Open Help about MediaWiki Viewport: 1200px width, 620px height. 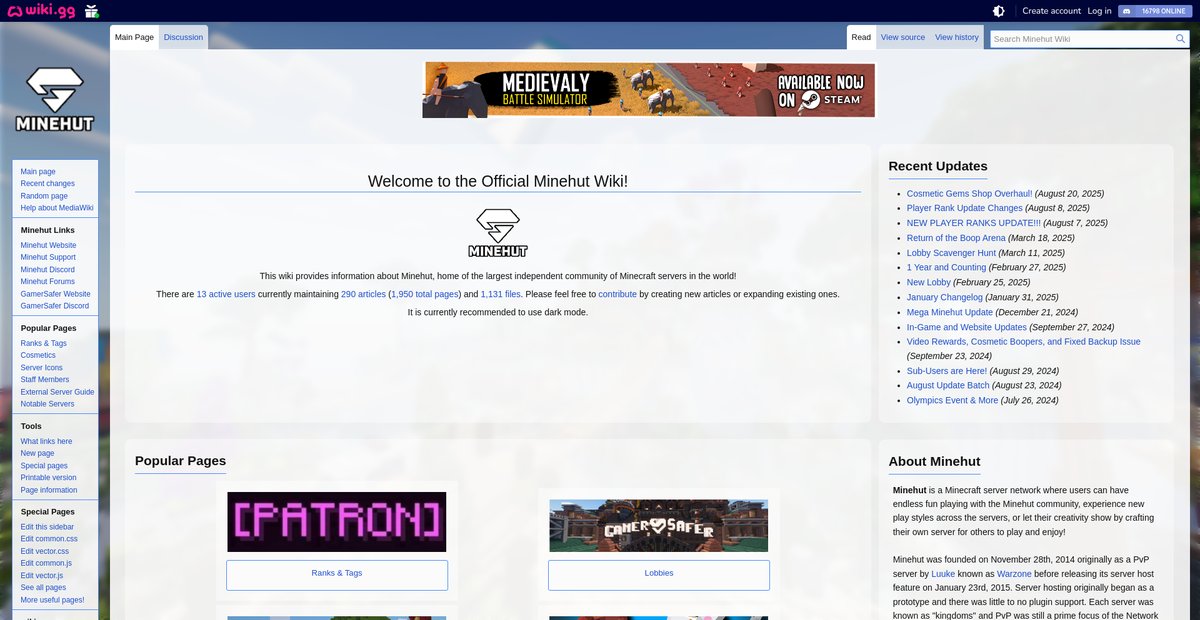57,208
